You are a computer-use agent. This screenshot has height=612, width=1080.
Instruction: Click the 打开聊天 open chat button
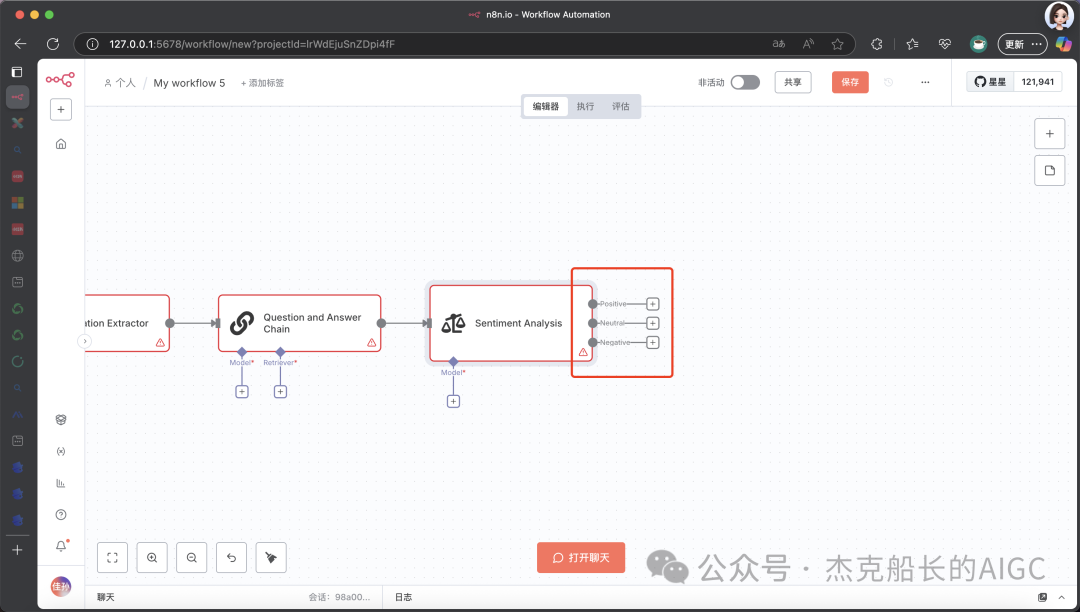point(581,558)
